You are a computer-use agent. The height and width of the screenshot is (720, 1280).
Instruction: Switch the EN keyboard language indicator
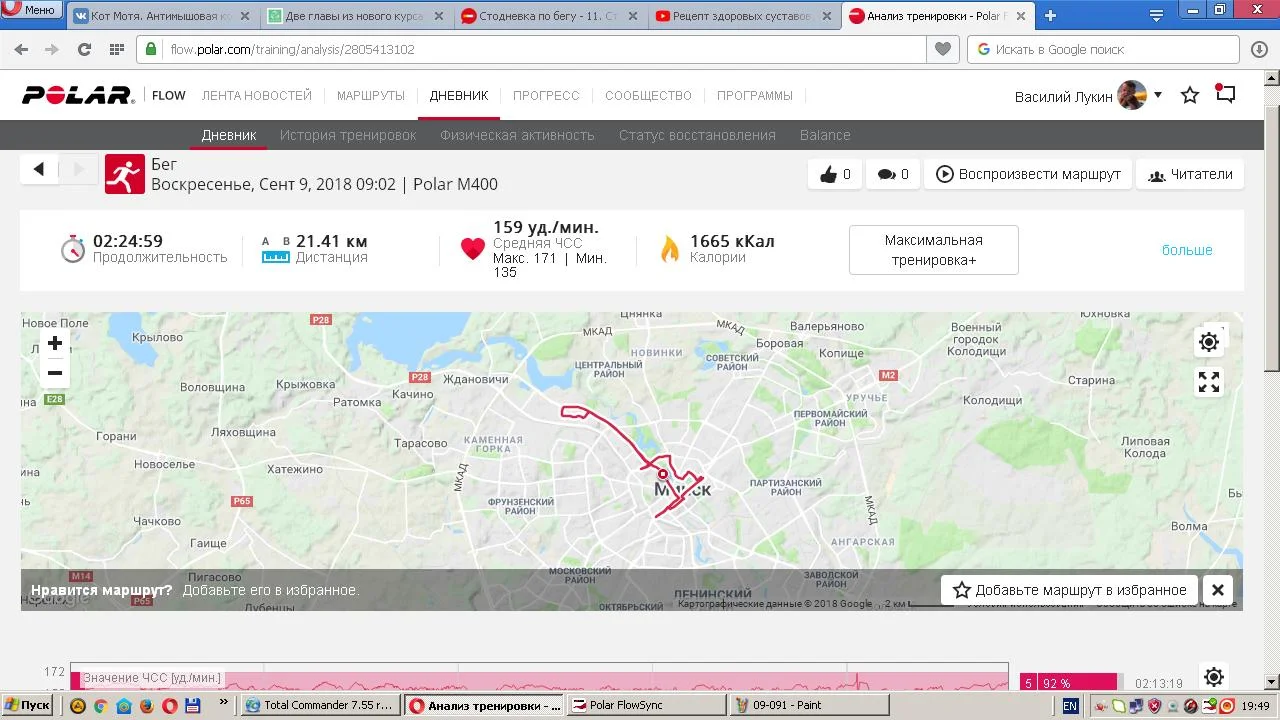(1070, 705)
